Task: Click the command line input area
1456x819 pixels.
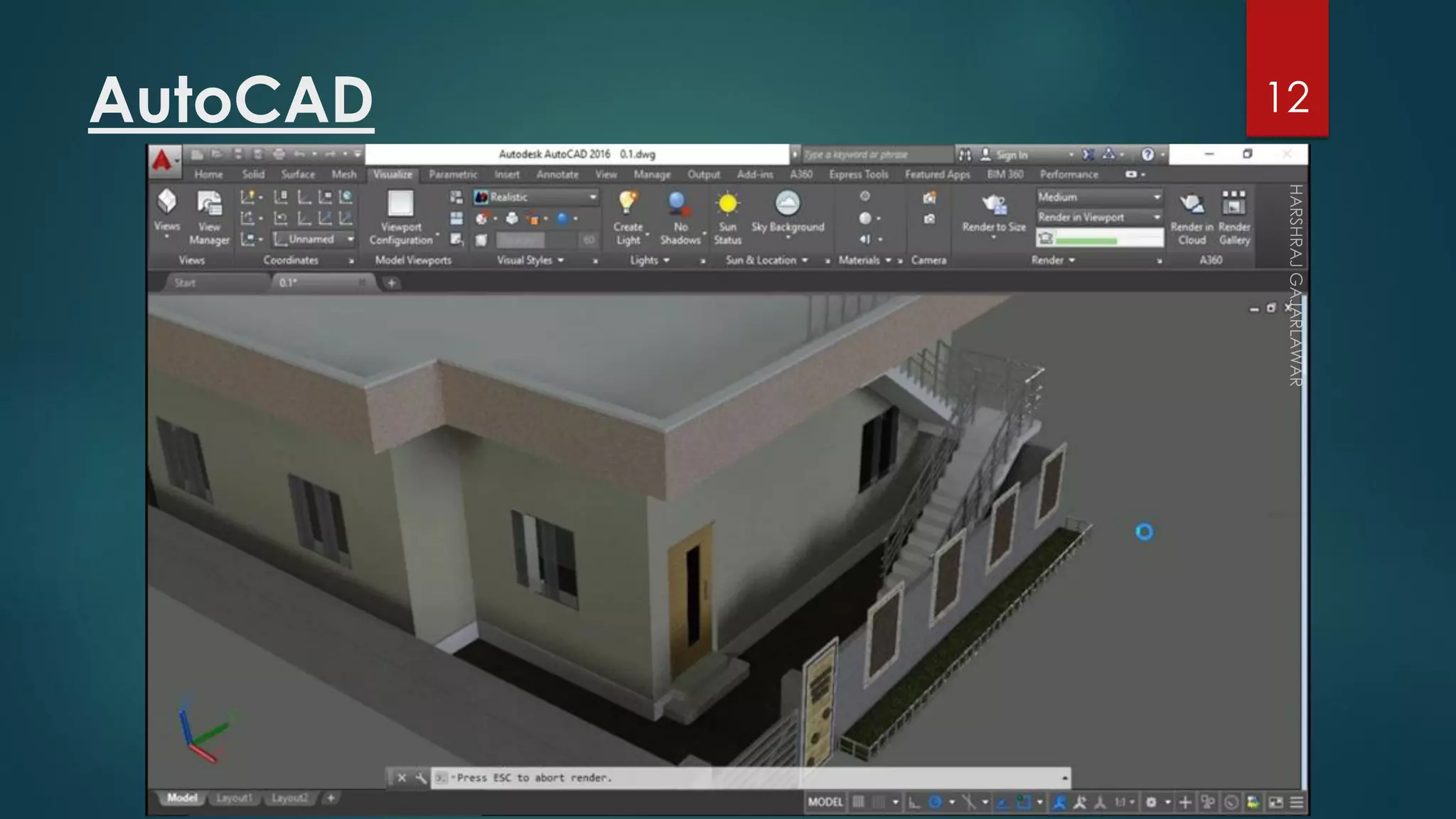Action: click(x=751, y=778)
